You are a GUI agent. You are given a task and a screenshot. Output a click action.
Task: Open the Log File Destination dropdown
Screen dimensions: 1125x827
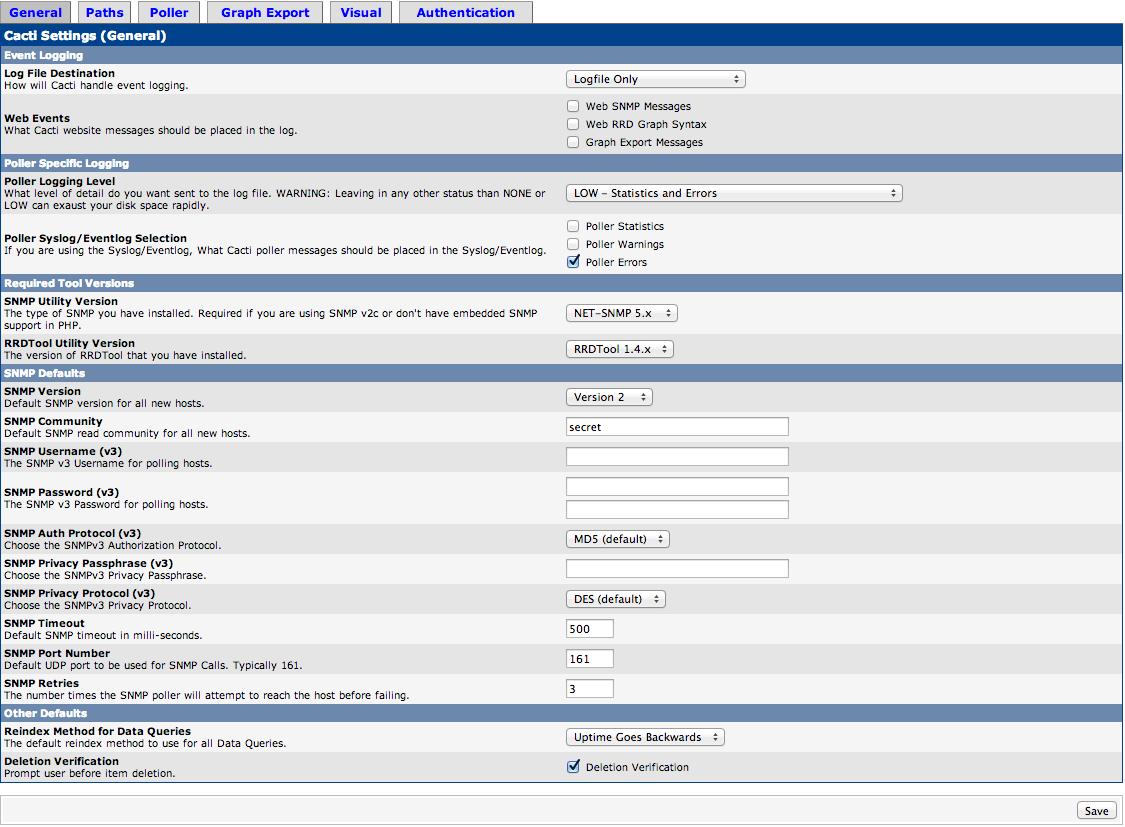click(x=656, y=79)
